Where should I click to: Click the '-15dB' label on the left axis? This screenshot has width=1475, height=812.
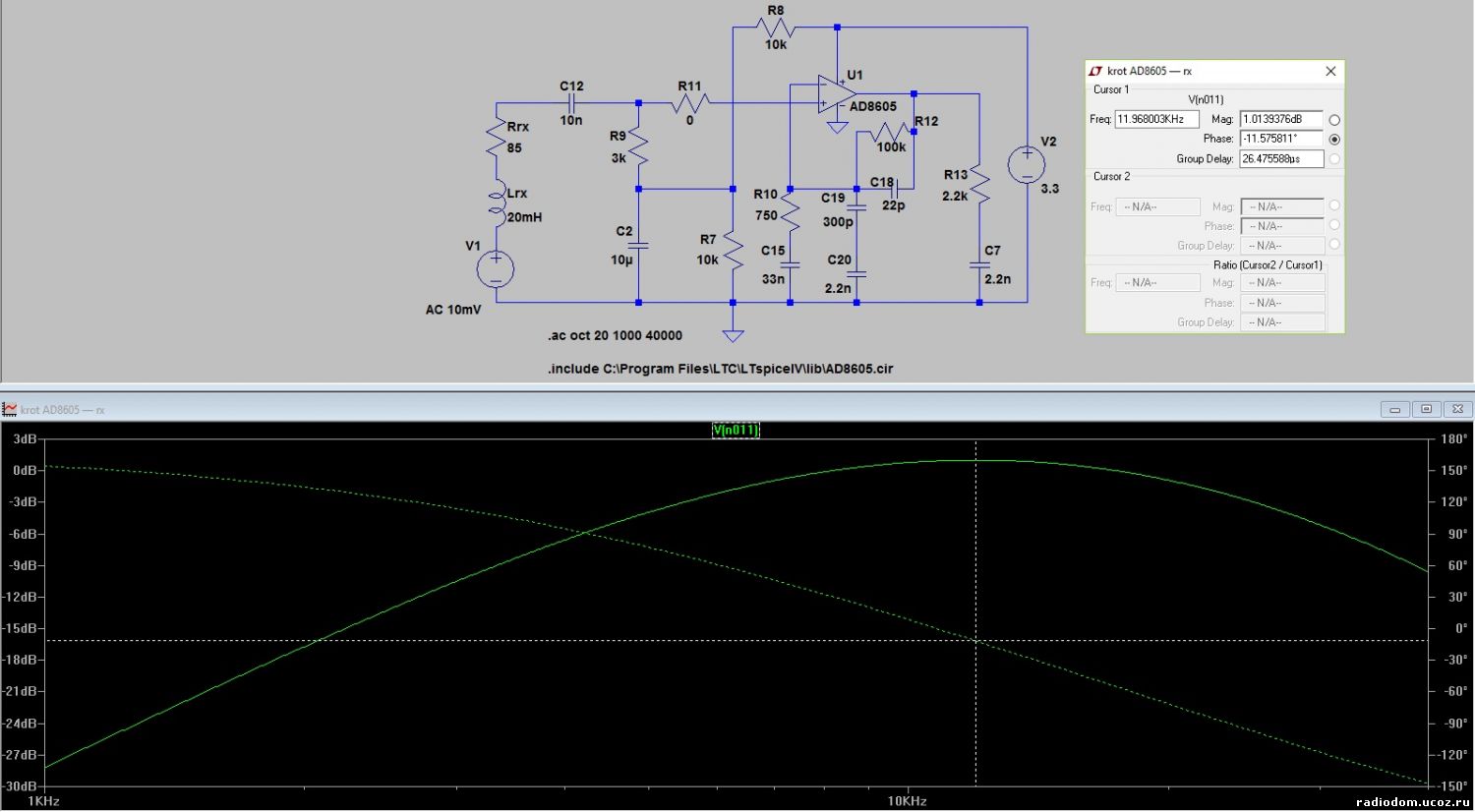point(20,628)
